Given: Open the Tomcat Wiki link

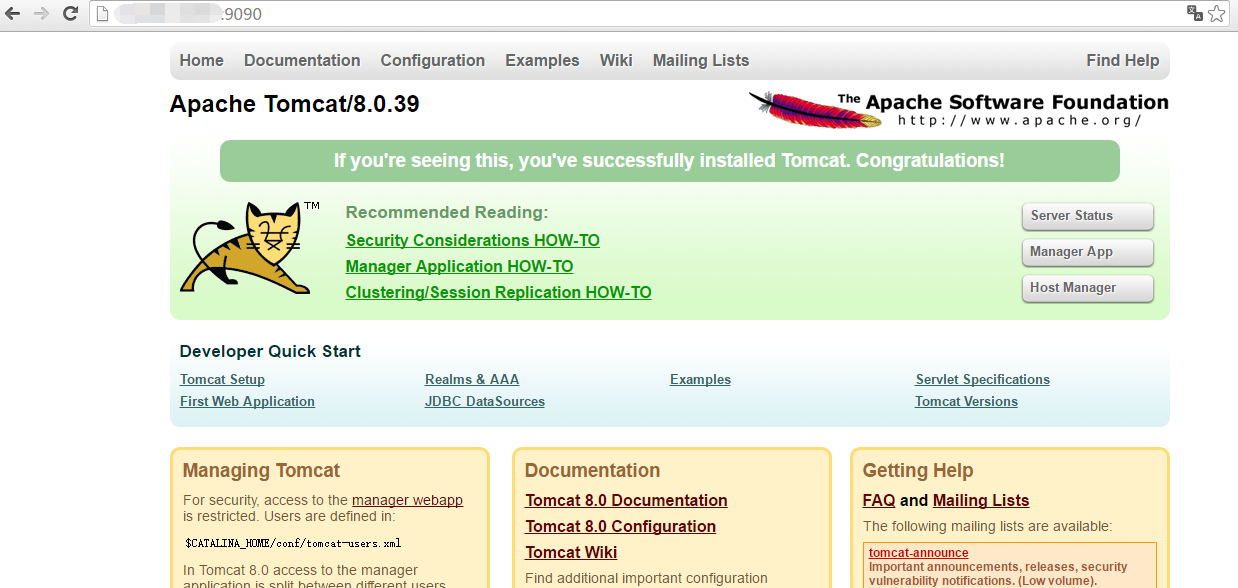Looking at the screenshot, I should coord(571,552).
